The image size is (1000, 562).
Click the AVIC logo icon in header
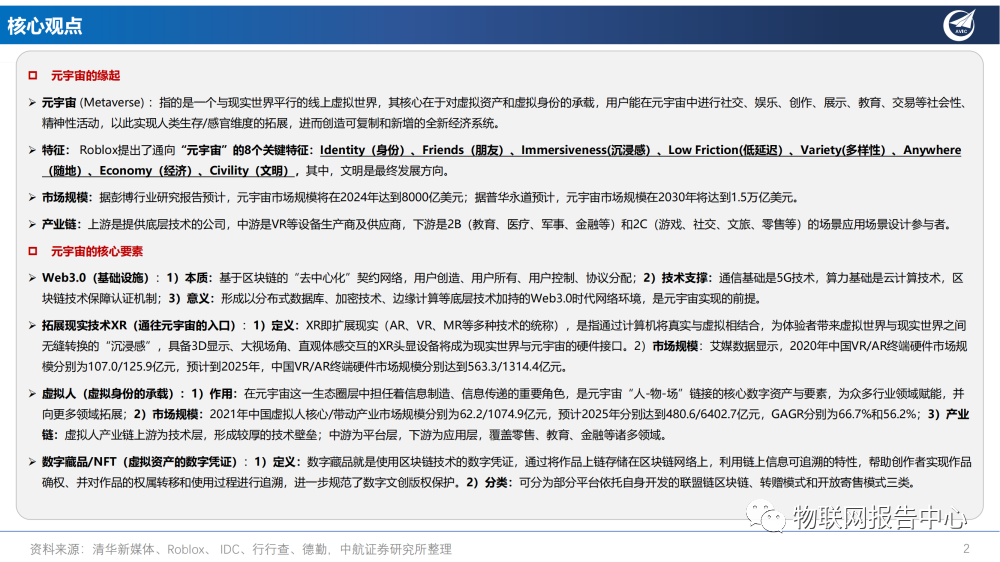click(960, 26)
